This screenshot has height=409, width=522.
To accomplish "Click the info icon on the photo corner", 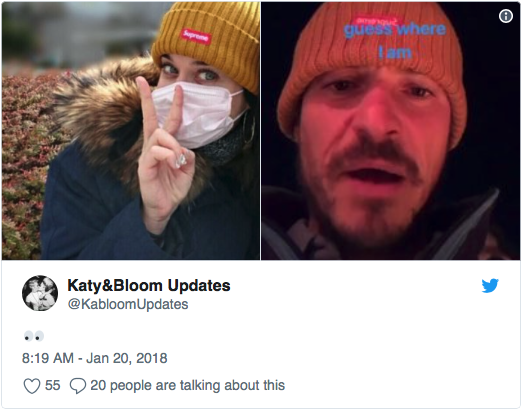I will pyautogui.click(x=506, y=16).
